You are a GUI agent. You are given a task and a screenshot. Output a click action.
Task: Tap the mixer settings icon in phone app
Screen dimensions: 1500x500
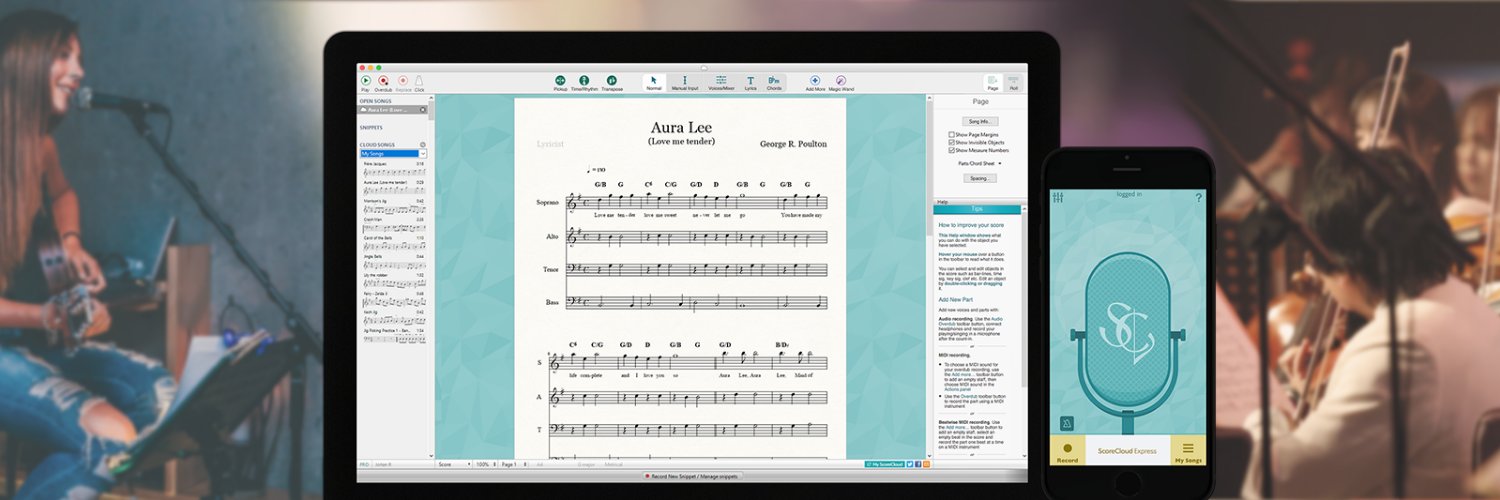click(x=1058, y=198)
